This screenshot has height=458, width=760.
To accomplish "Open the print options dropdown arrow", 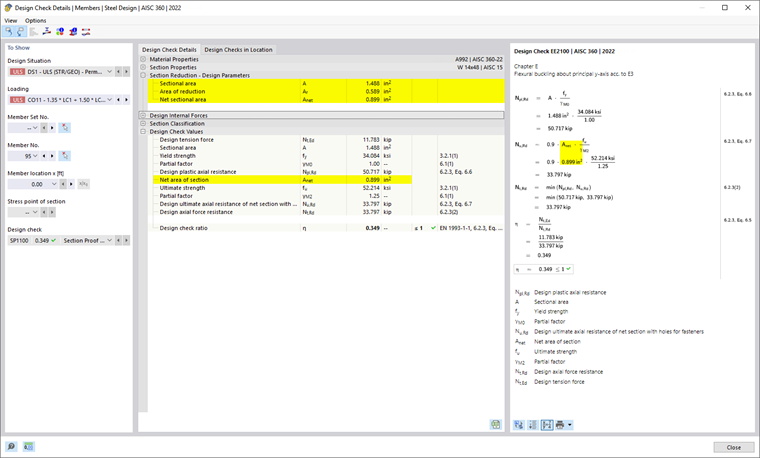I will click(570, 425).
